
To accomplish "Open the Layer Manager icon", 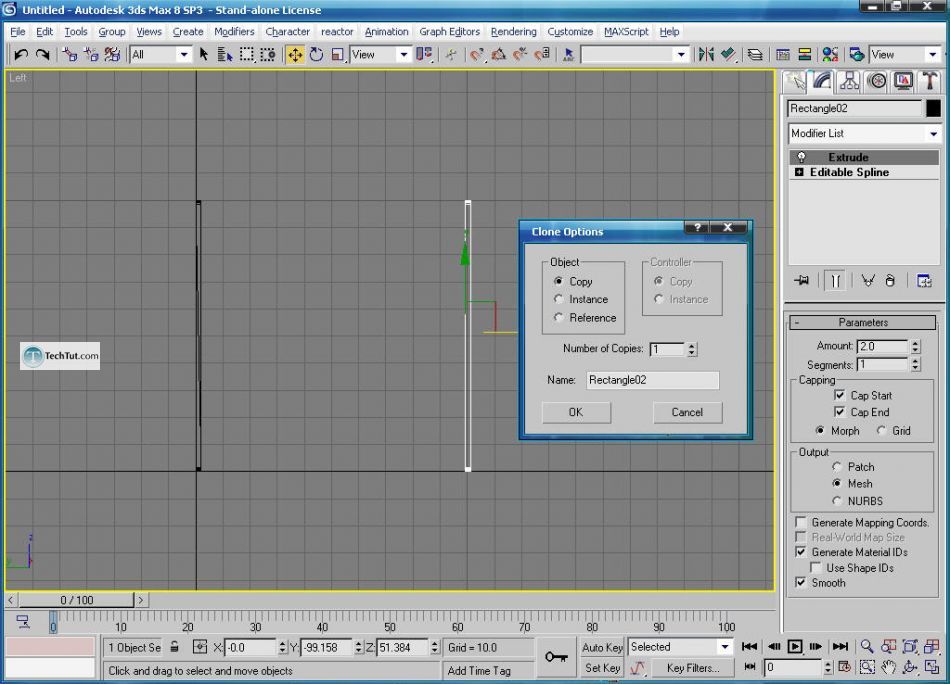I will point(755,55).
